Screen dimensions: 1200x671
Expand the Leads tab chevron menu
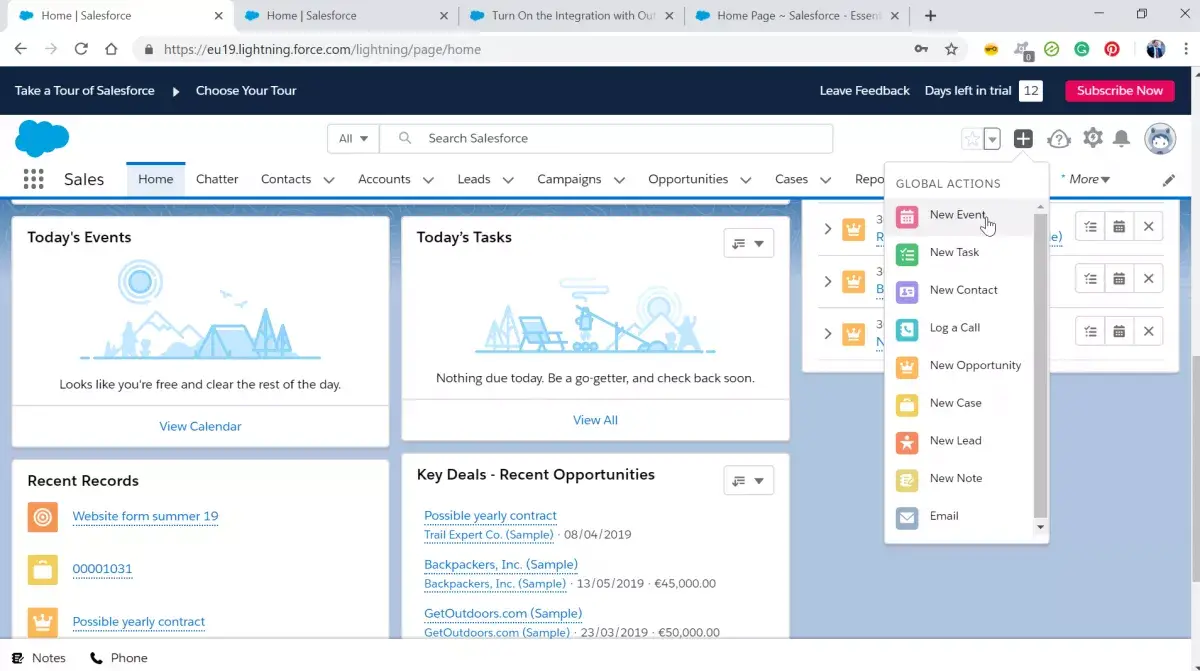click(x=508, y=180)
